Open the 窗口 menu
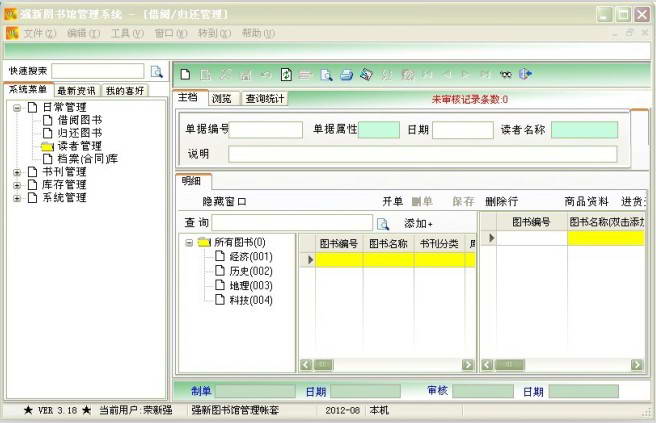656x423 pixels. [x=171, y=33]
